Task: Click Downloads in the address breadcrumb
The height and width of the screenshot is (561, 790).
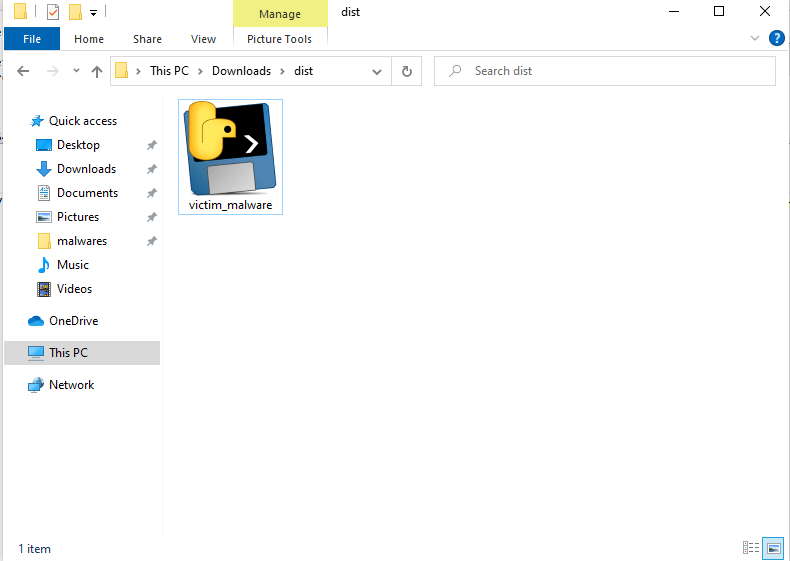Action: click(241, 71)
